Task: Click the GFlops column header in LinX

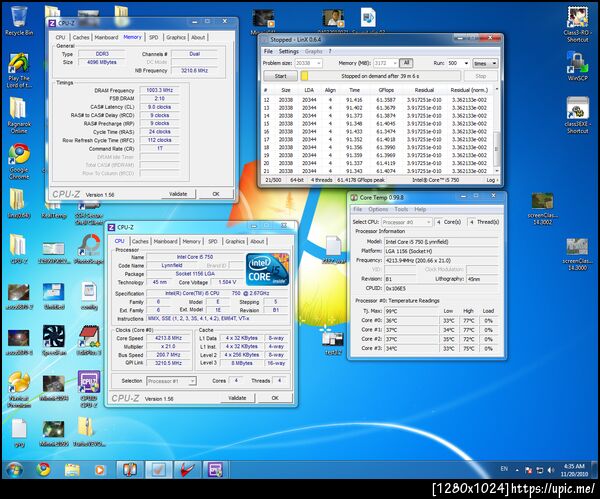Action: (x=386, y=90)
